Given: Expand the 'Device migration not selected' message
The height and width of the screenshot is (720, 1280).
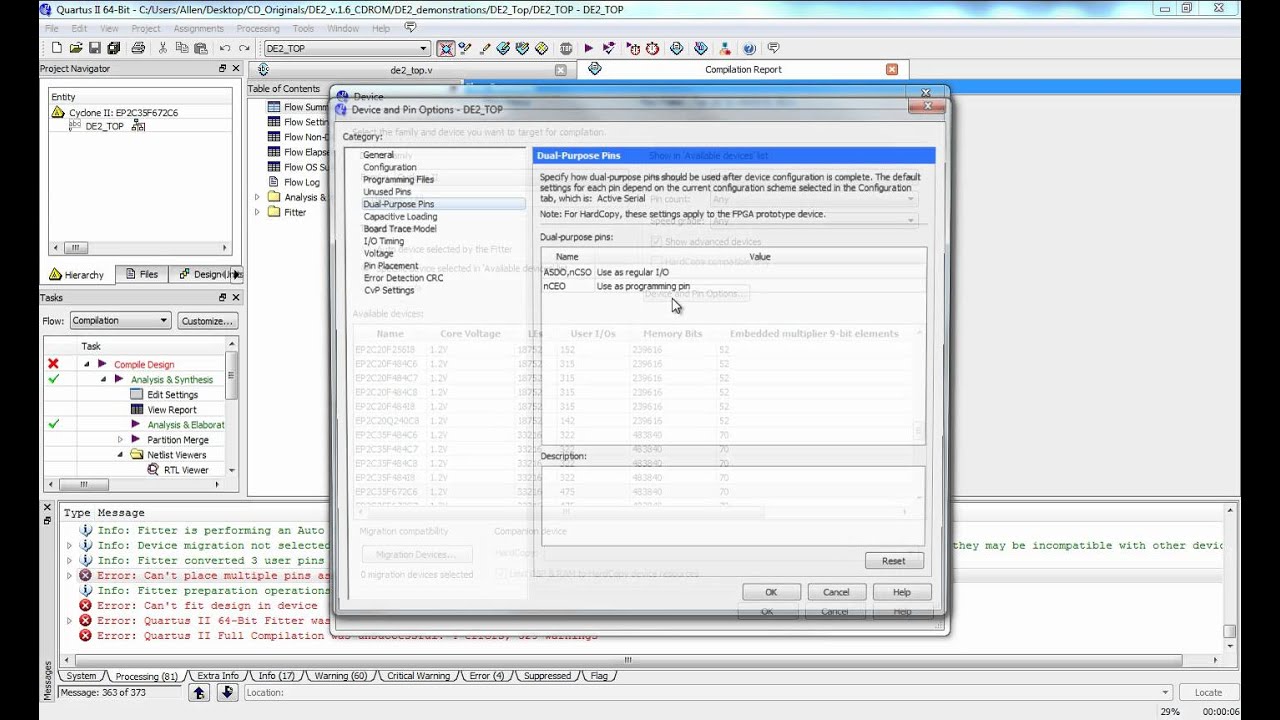Looking at the screenshot, I should click(x=69, y=546).
